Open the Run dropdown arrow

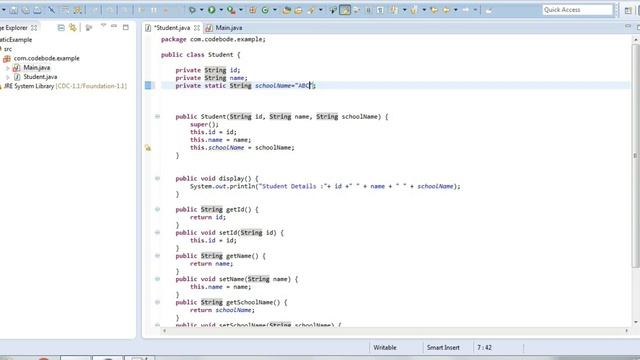[221, 10]
